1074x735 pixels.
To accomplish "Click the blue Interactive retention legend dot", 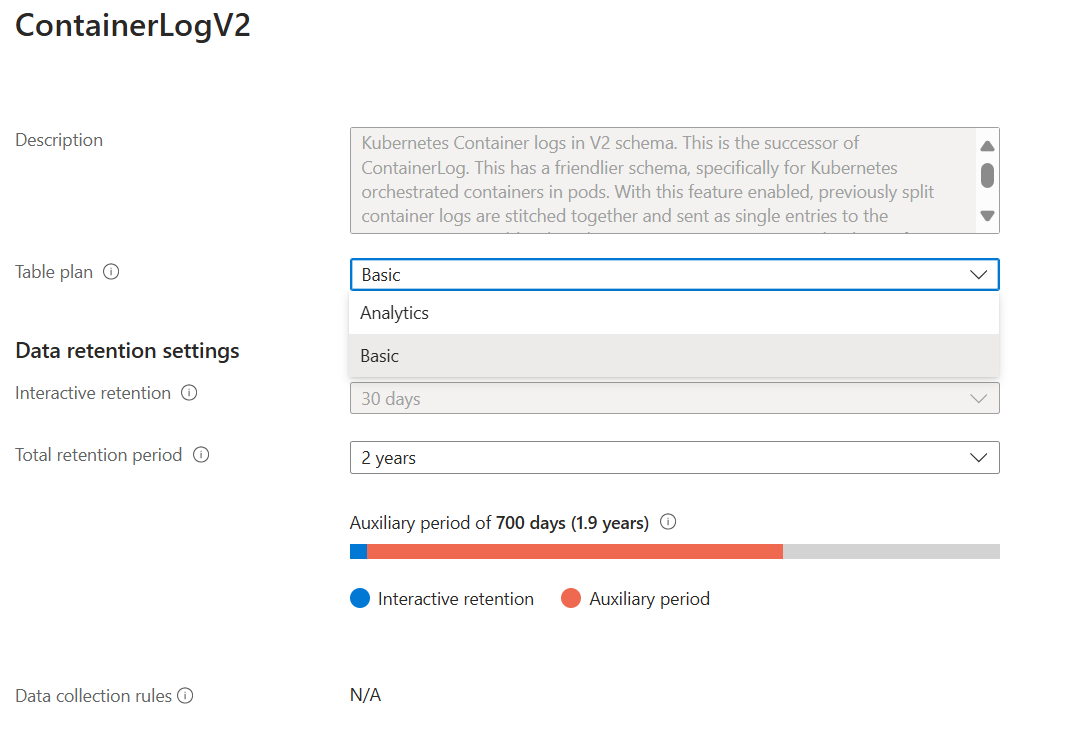I will coord(360,599).
